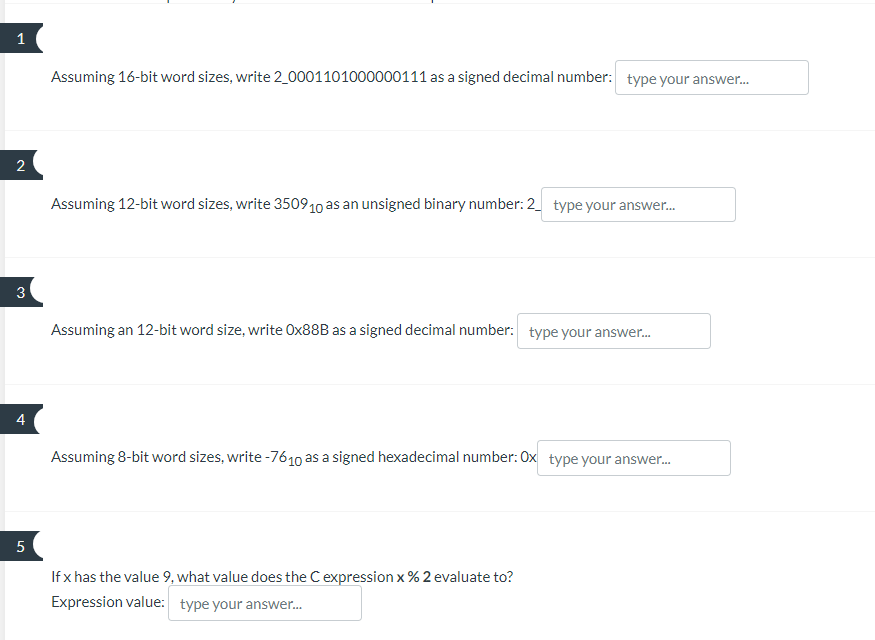This screenshot has height=640, width=875.
Task: Click the question 5 number badge
Action: pyautogui.click(x=20, y=546)
